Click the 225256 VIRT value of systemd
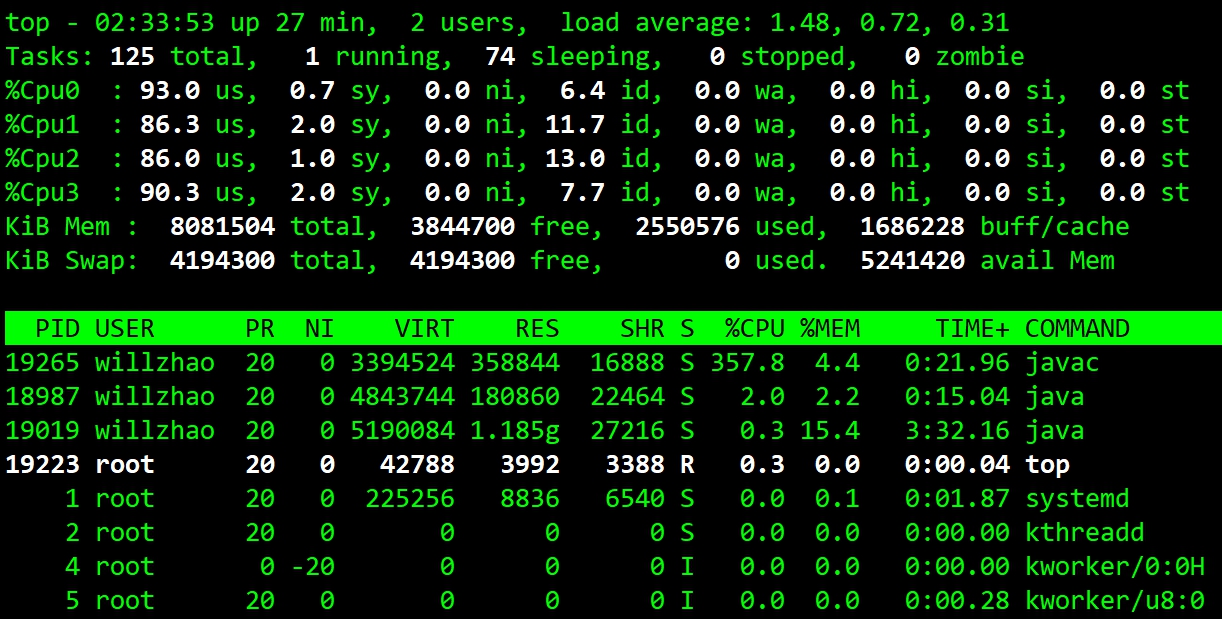 coord(410,498)
